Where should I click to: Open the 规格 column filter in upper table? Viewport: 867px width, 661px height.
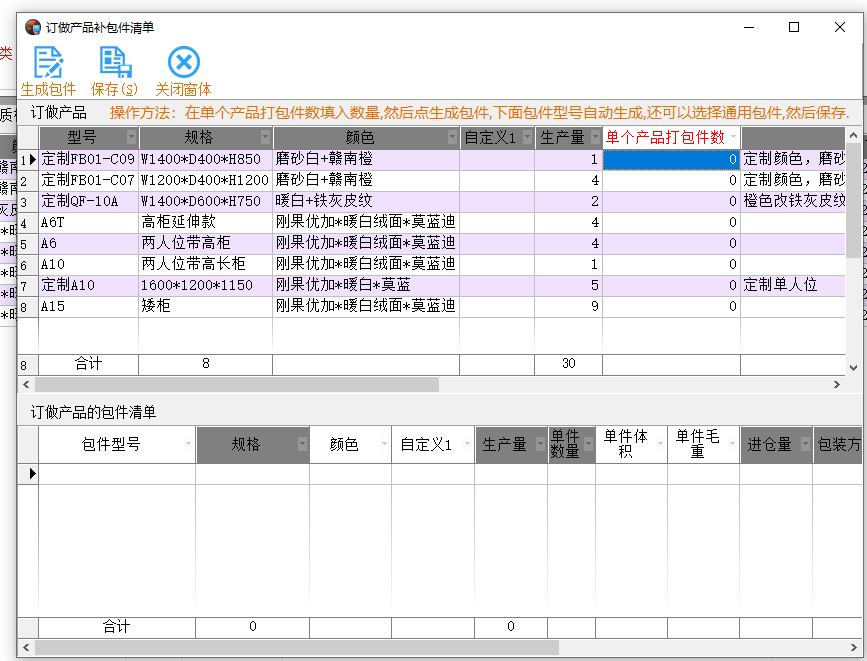click(265, 137)
